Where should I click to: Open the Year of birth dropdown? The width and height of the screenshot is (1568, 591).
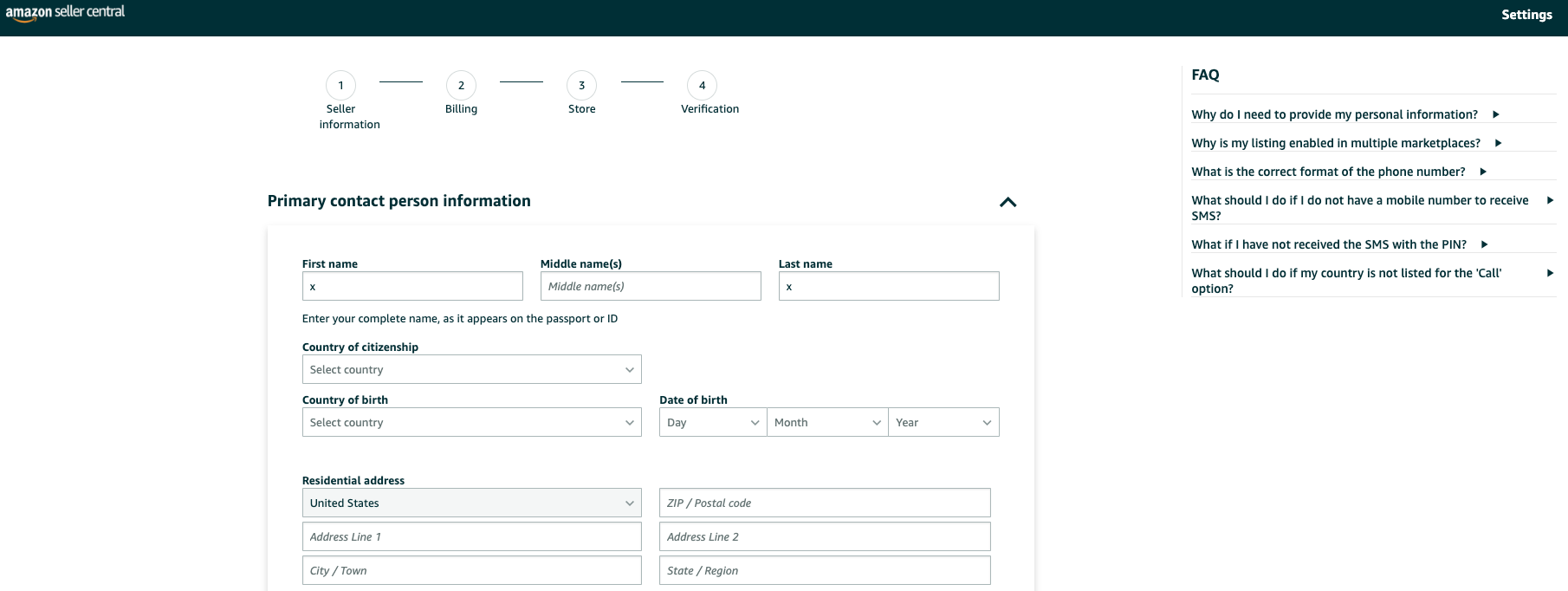(x=943, y=422)
